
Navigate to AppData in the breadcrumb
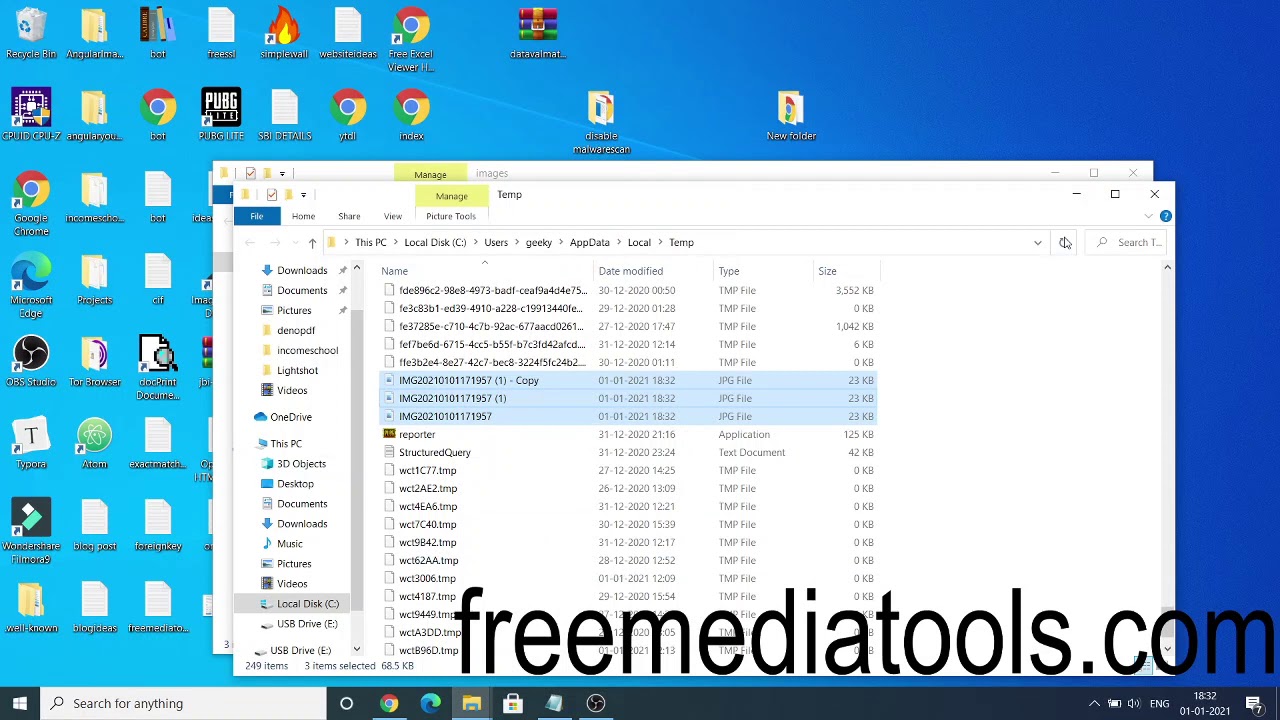click(589, 243)
